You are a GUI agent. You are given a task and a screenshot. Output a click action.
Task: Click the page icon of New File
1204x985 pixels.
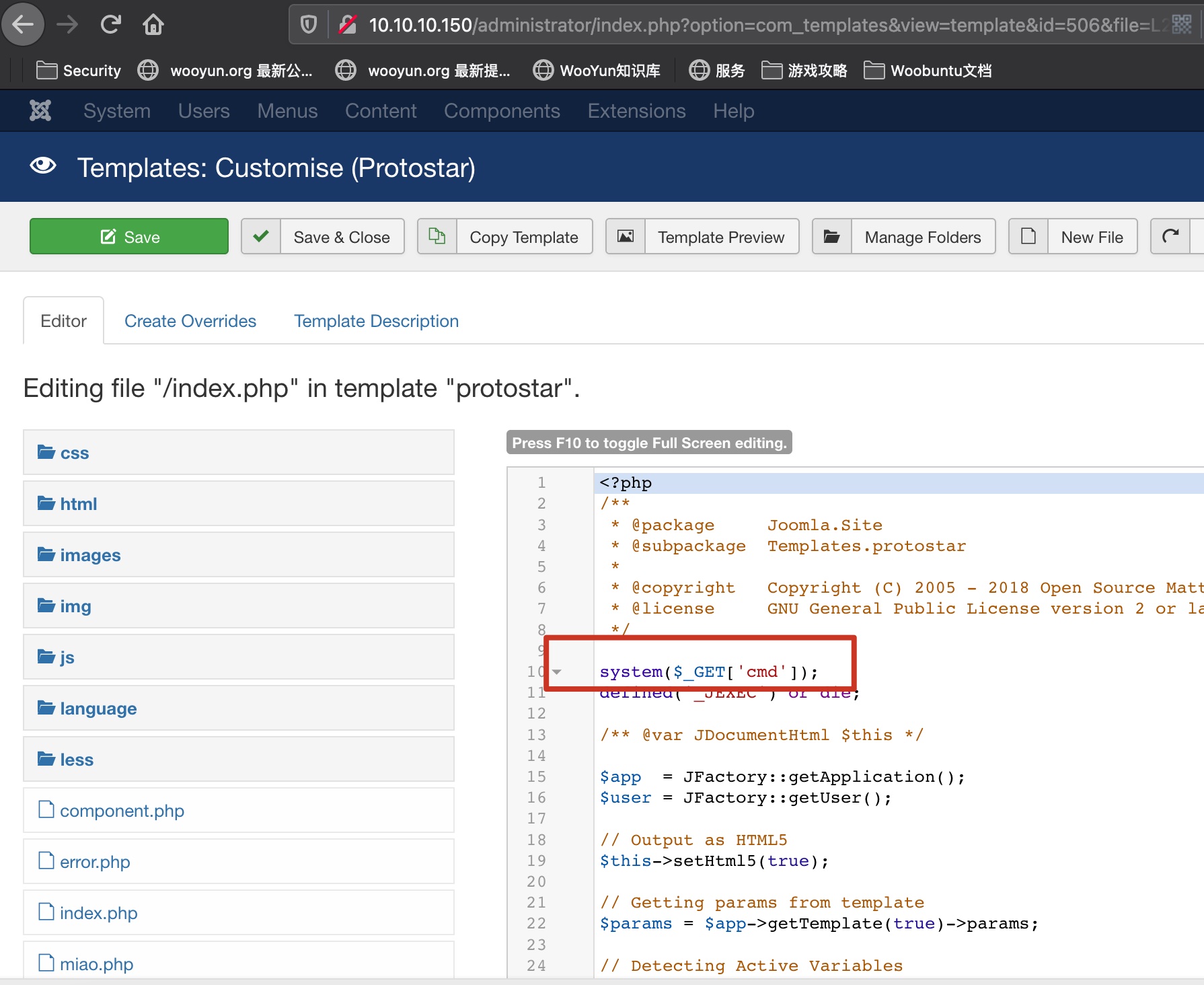1028,236
